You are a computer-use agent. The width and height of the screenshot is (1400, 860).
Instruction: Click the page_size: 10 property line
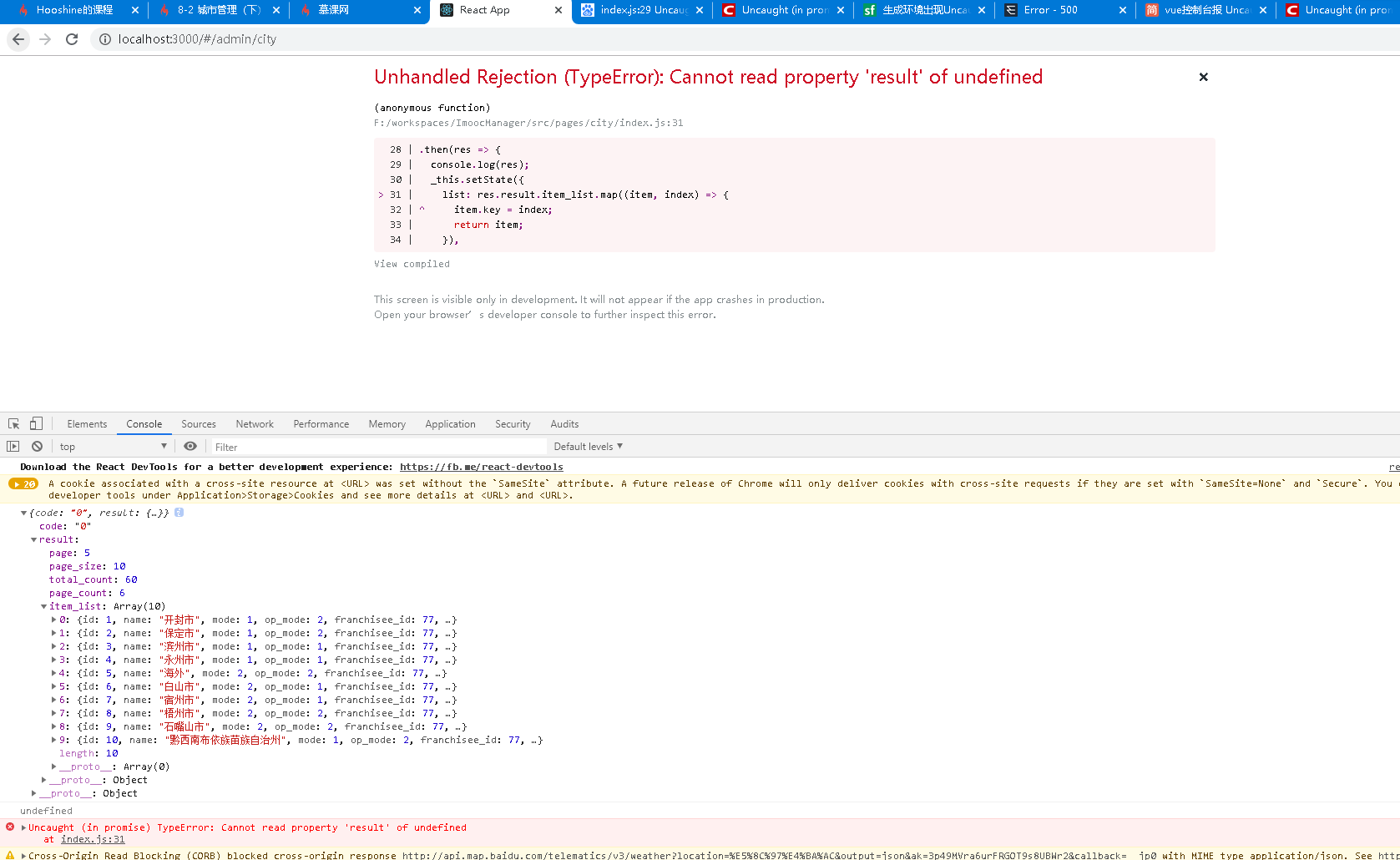point(87,567)
